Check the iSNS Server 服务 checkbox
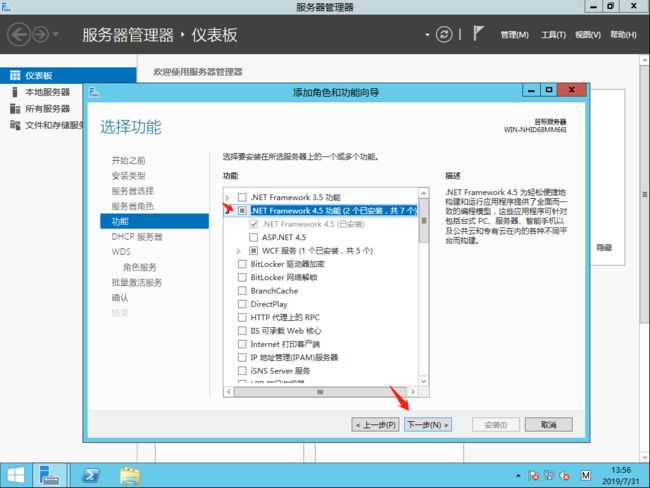This screenshot has height=488, width=650. 242,370
